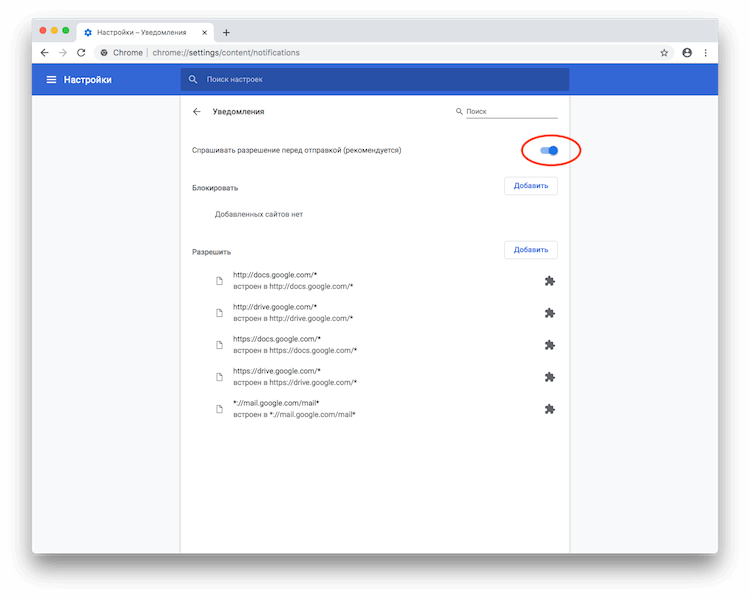This screenshot has height=599, width=750.
Task: Click the extension puzzle icon for http://docs.google.com
Action: (549, 281)
